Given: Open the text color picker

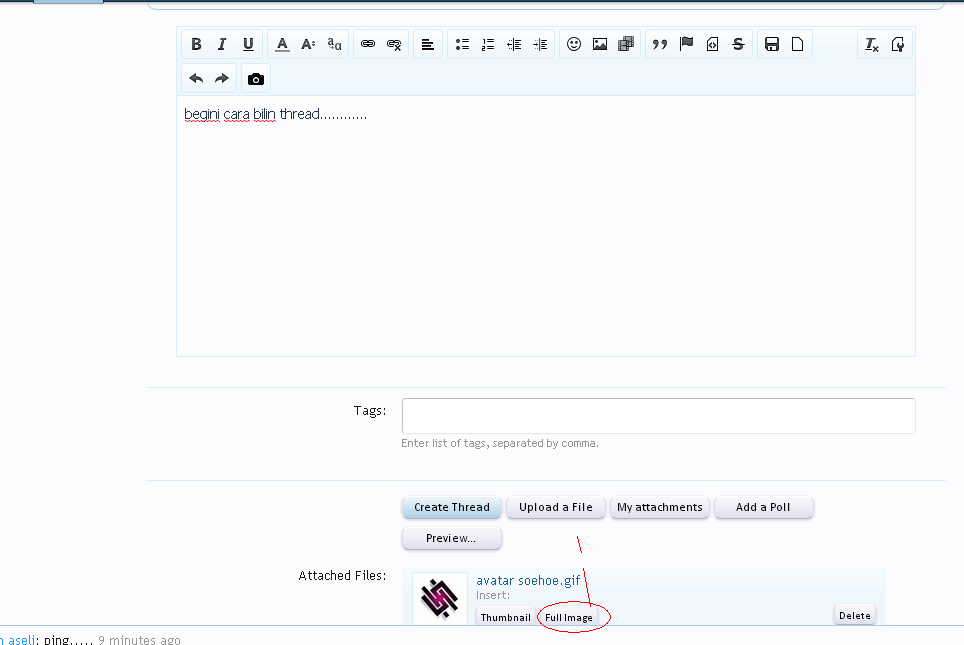Looking at the screenshot, I should pyautogui.click(x=283, y=44).
